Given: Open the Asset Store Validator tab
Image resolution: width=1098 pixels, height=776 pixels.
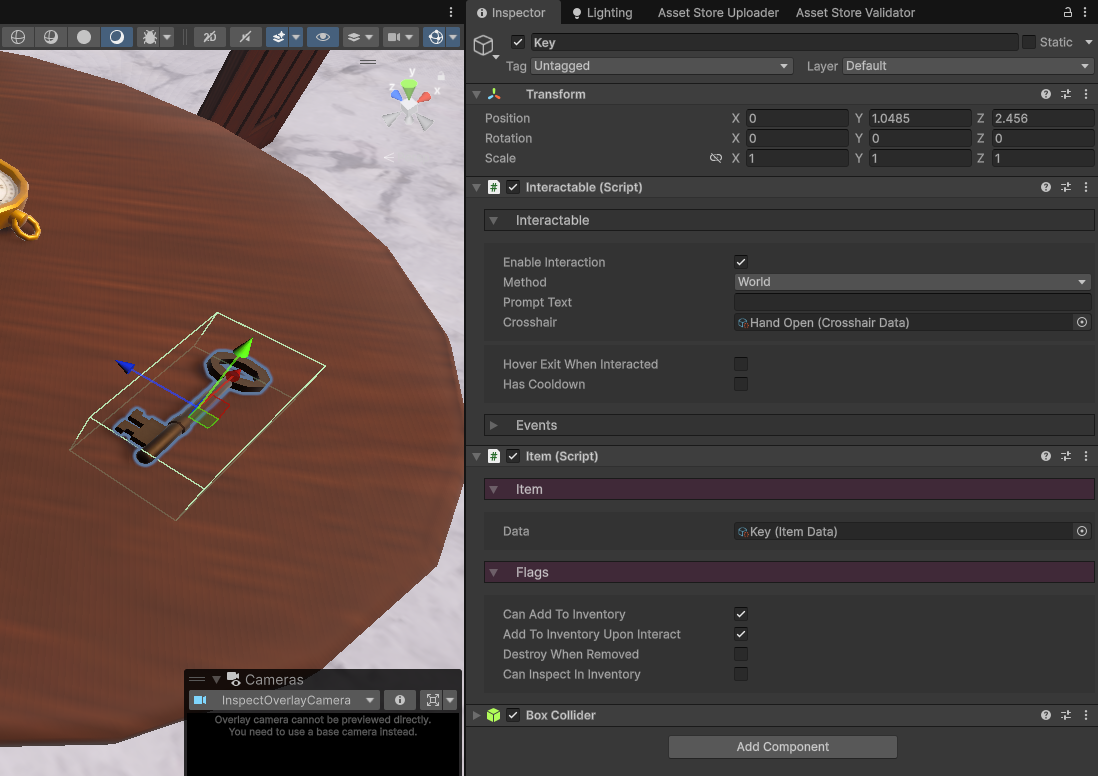Looking at the screenshot, I should (854, 13).
